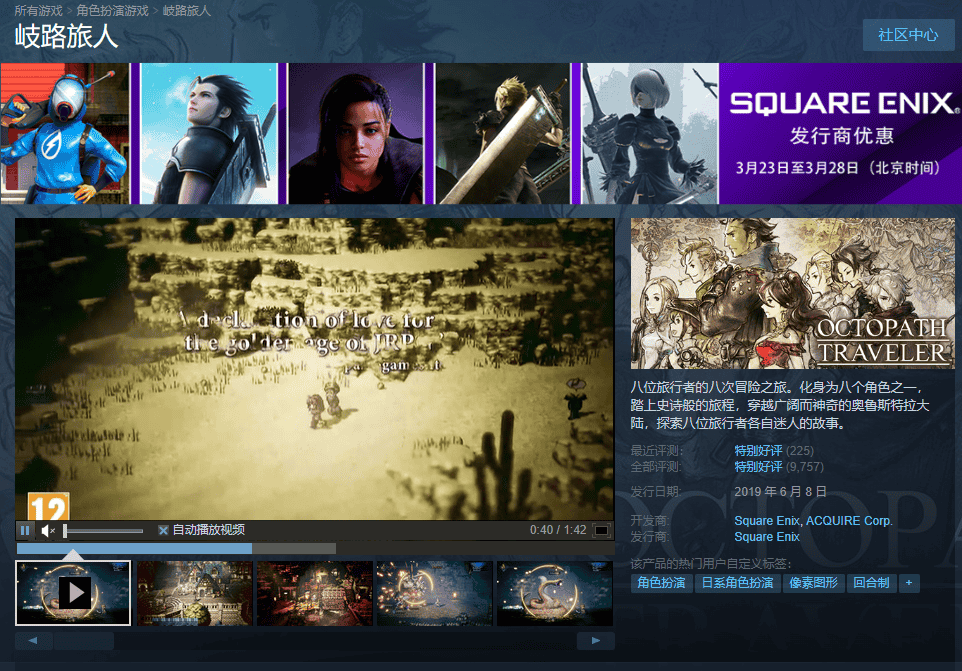Go to 所有游戏 in the breadcrumb
The width and height of the screenshot is (962, 671).
[x=39, y=11]
